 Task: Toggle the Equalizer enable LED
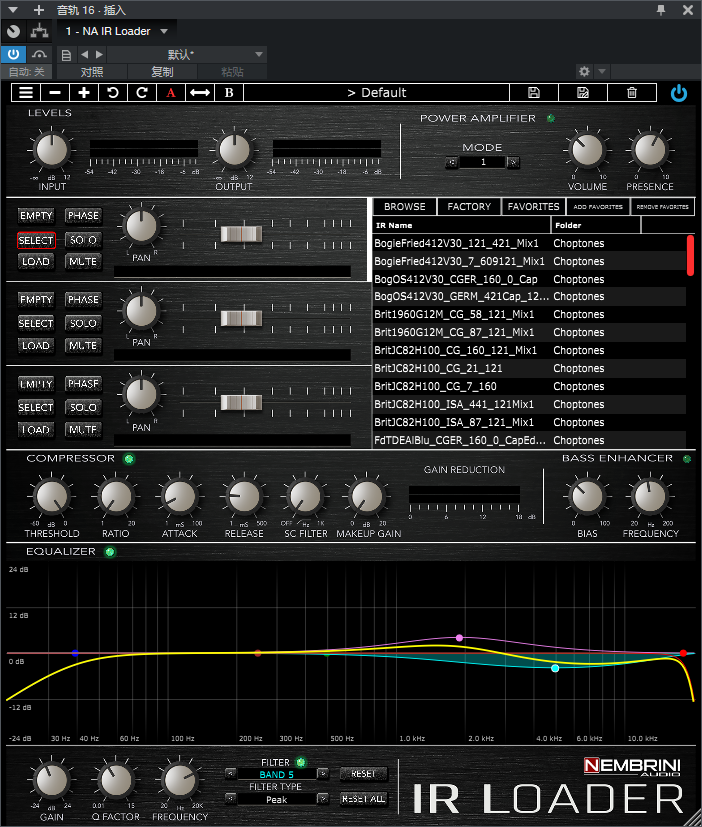tap(110, 552)
